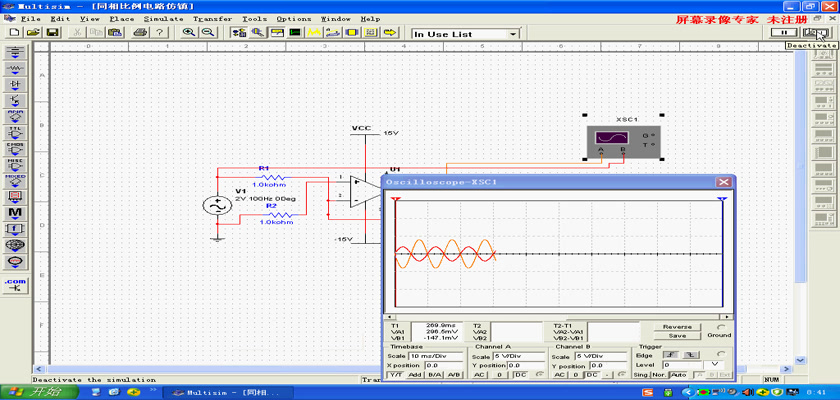Zoom in on the schematic
Viewport: 840px width, 400px height.
(x=189, y=33)
